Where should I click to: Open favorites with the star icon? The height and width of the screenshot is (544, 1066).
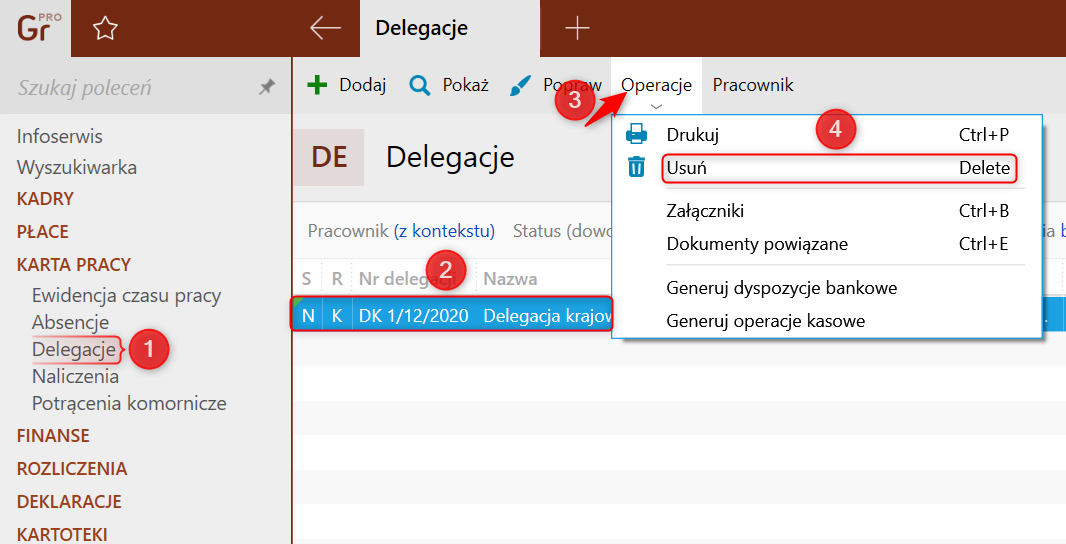coord(105,29)
